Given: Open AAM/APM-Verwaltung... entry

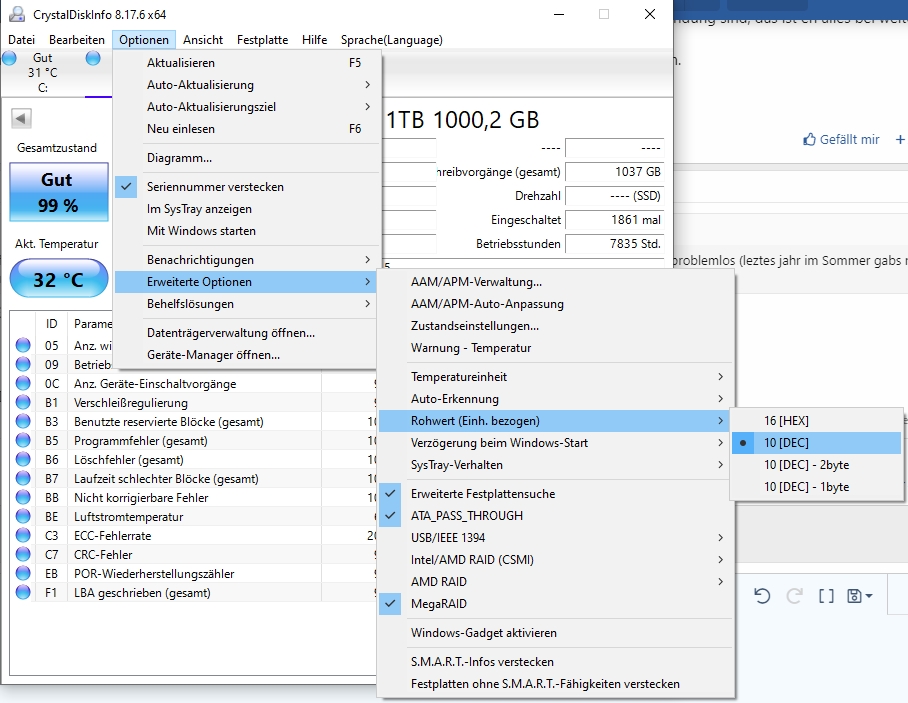Looking at the screenshot, I should 555,281.
